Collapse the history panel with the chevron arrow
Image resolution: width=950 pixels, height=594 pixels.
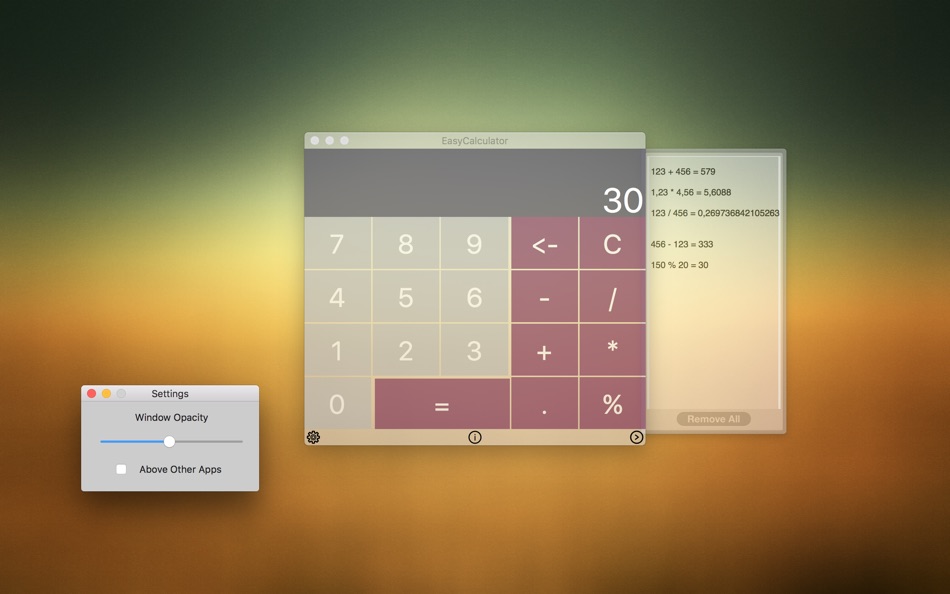pos(637,437)
